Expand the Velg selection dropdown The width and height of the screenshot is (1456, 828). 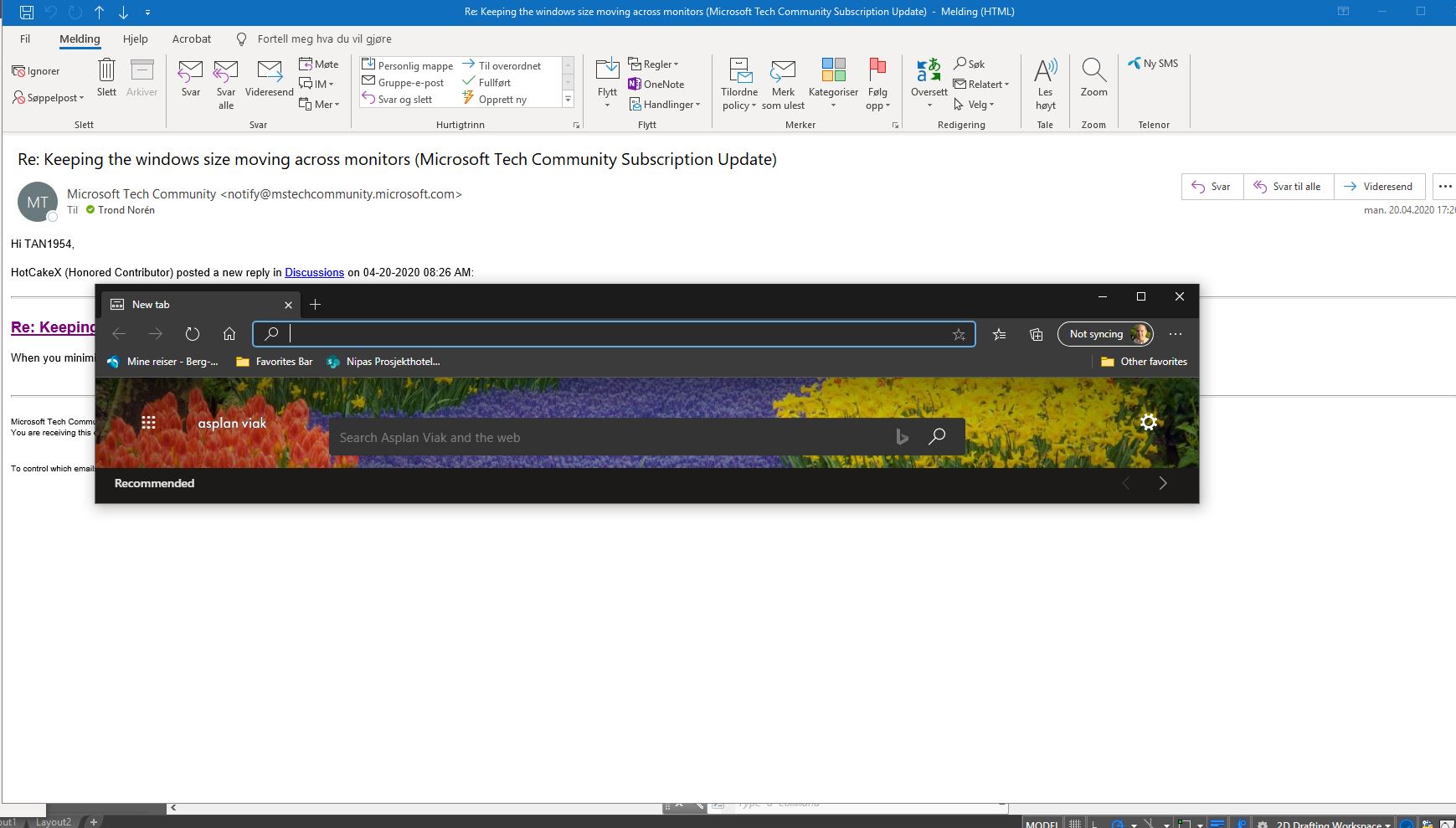(974, 105)
